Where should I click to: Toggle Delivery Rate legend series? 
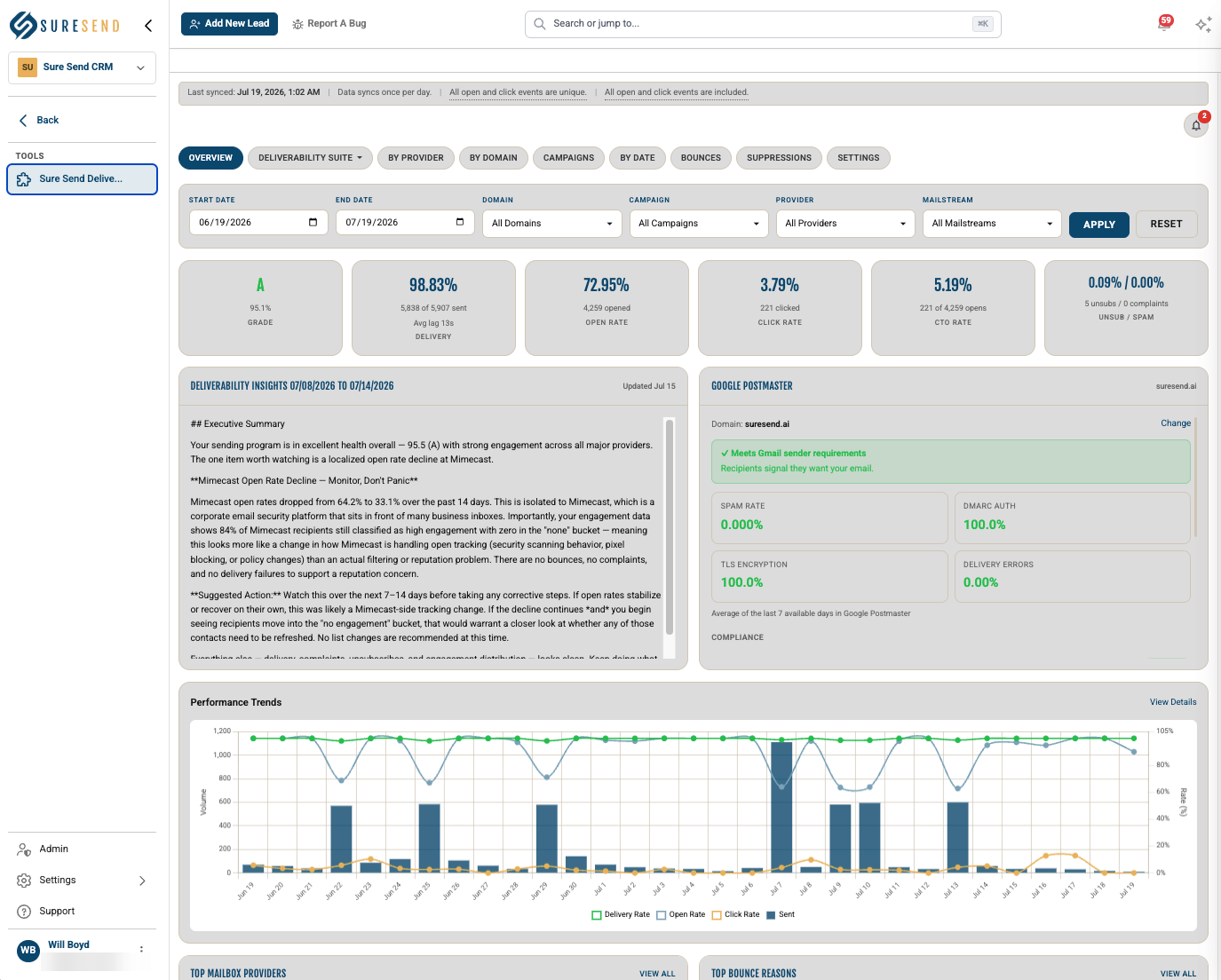coord(621,914)
